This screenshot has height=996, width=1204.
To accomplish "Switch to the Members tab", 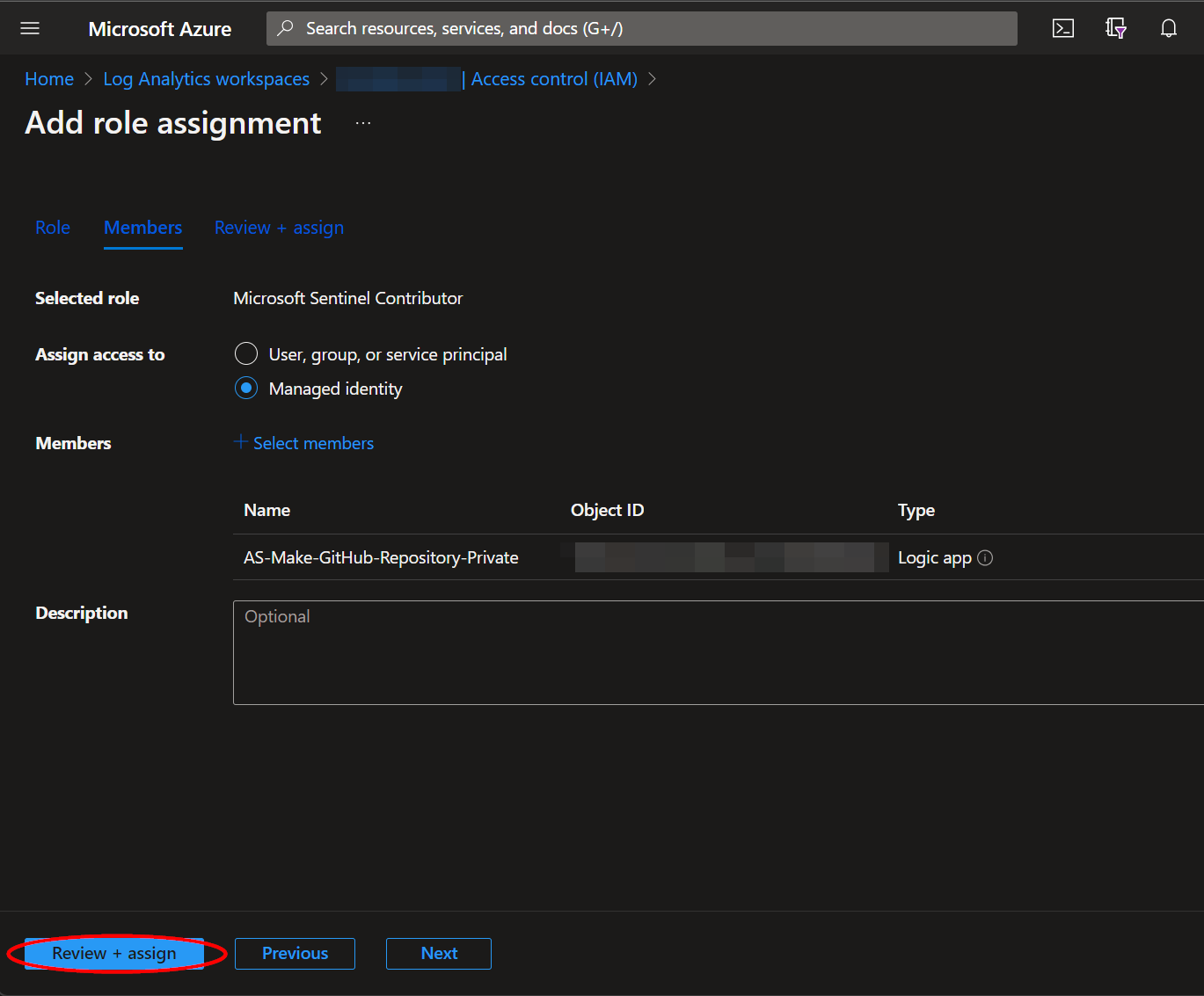I will click(x=143, y=228).
